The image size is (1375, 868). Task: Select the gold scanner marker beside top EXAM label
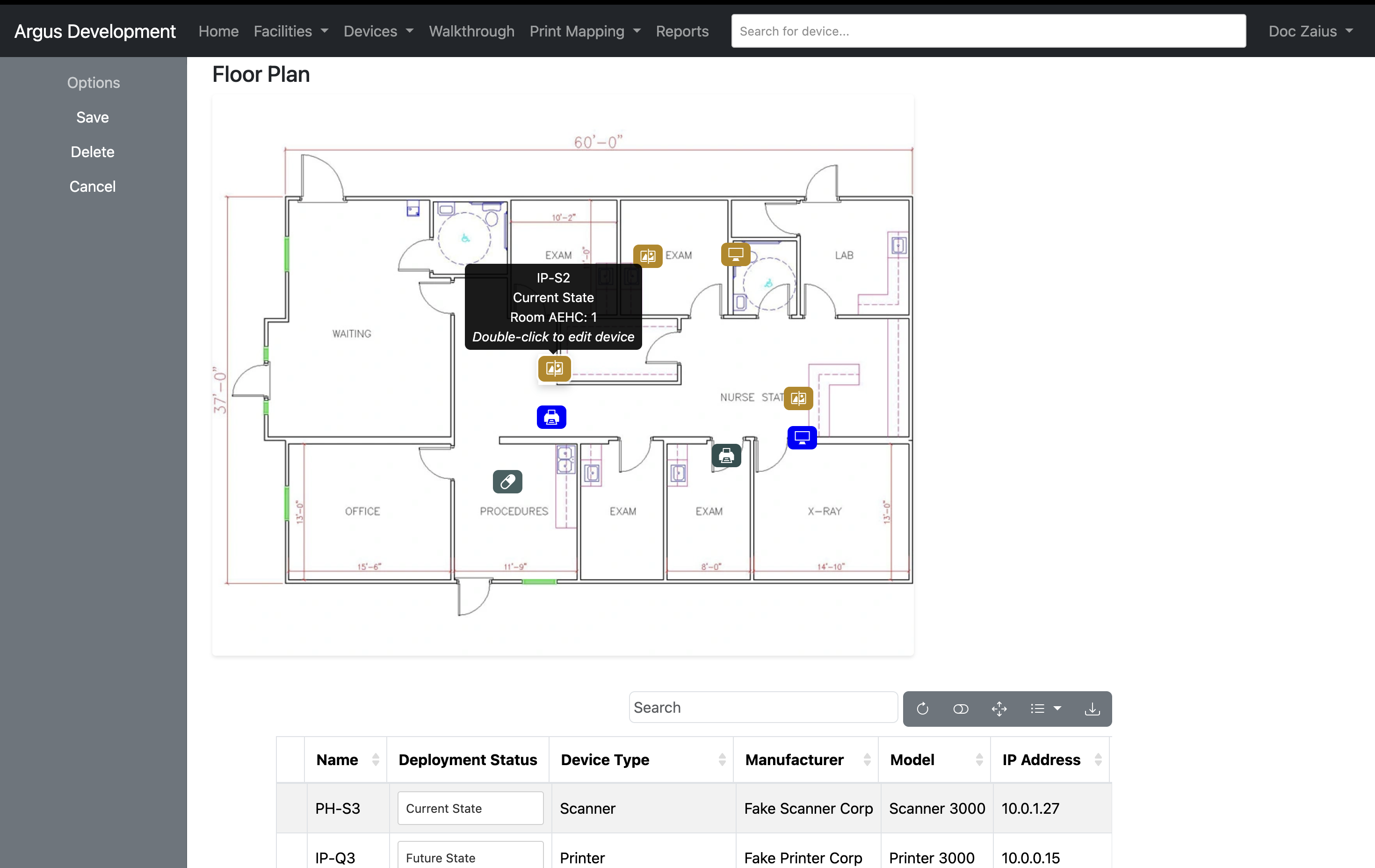click(x=648, y=256)
